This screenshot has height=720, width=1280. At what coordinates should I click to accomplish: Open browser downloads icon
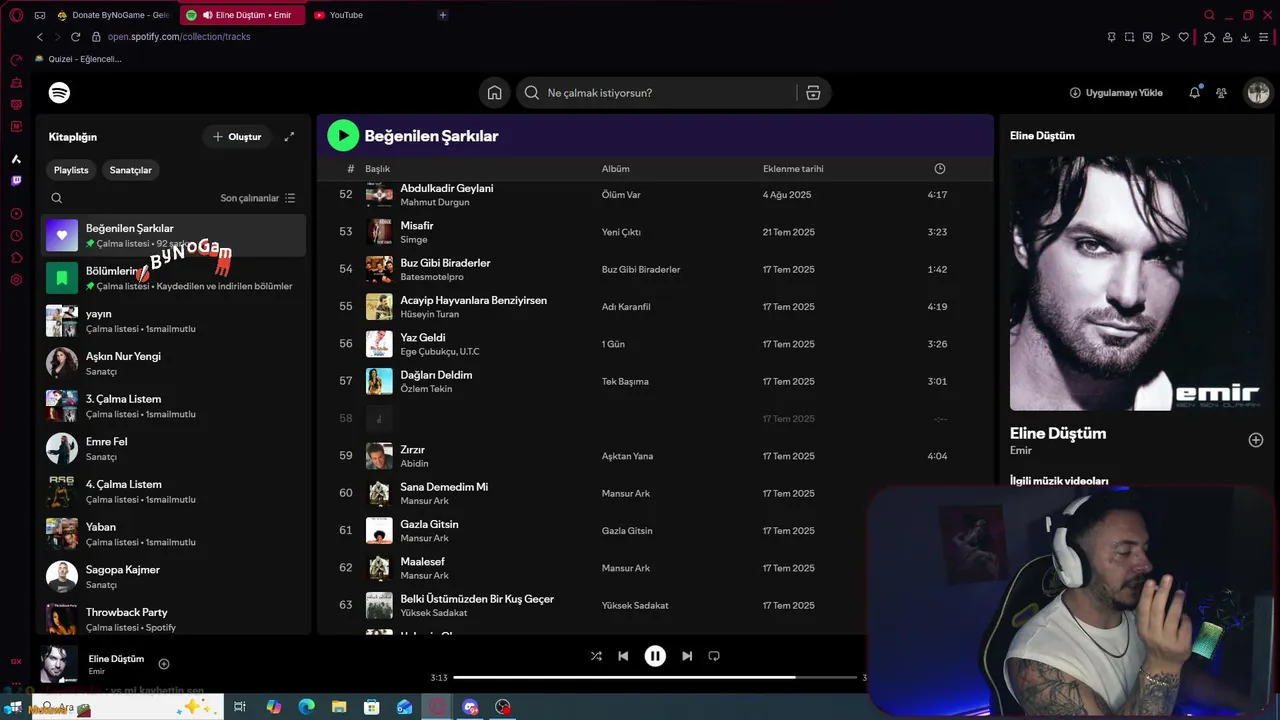(1246, 37)
